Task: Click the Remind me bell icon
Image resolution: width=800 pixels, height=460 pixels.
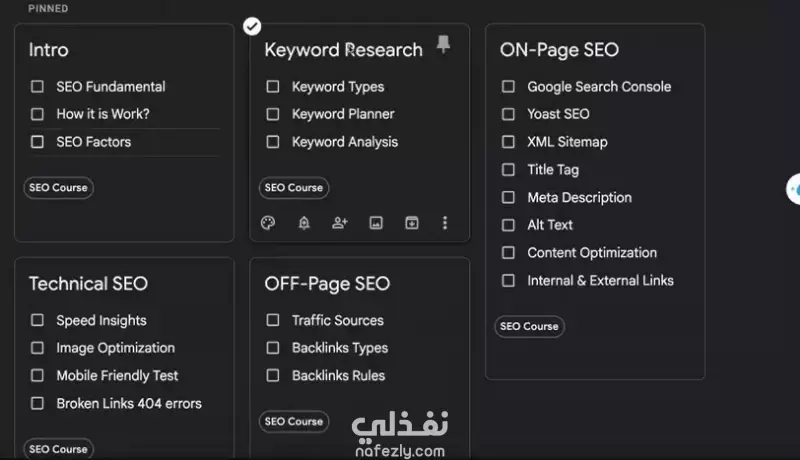Action: click(304, 223)
